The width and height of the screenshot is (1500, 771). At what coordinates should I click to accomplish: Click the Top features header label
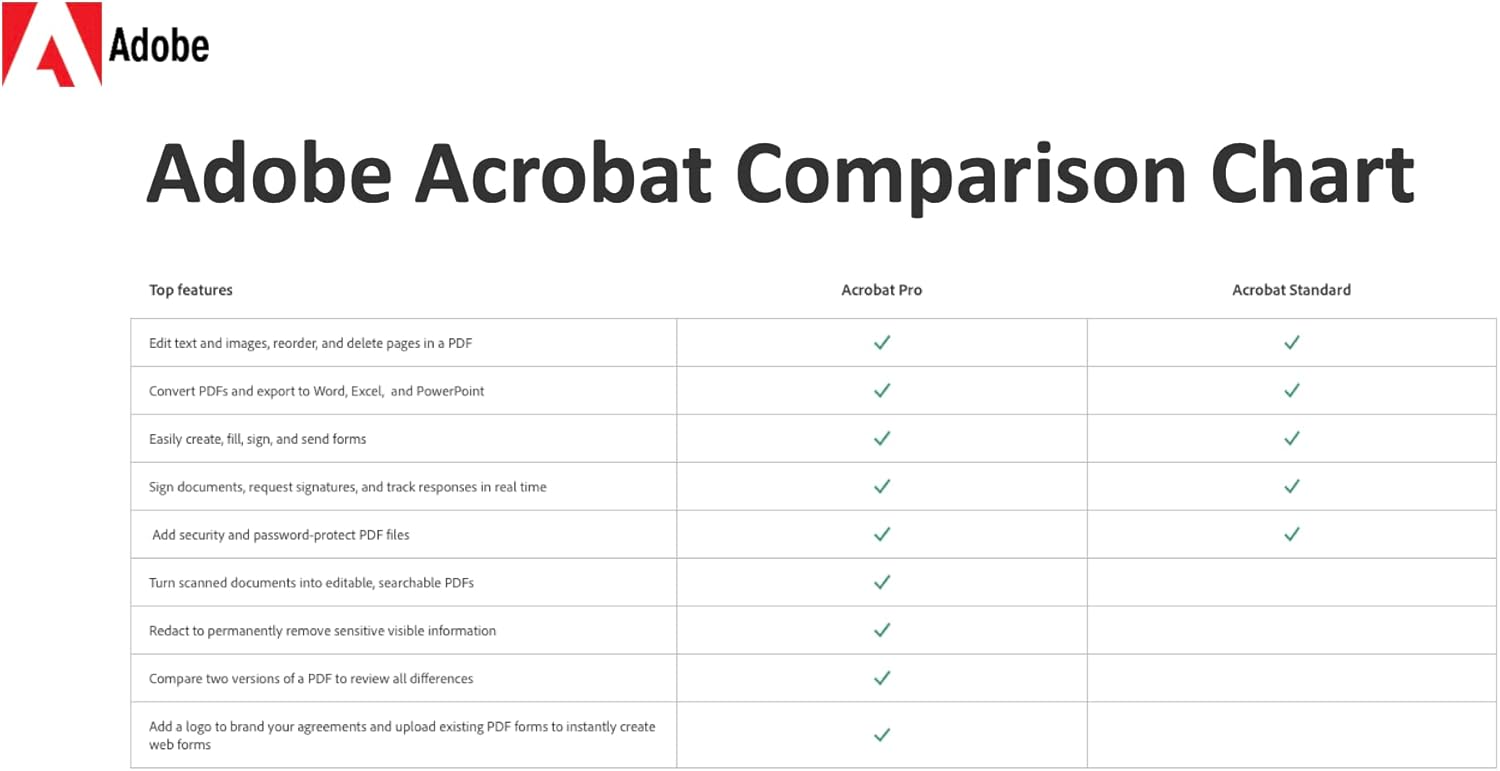tap(191, 290)
